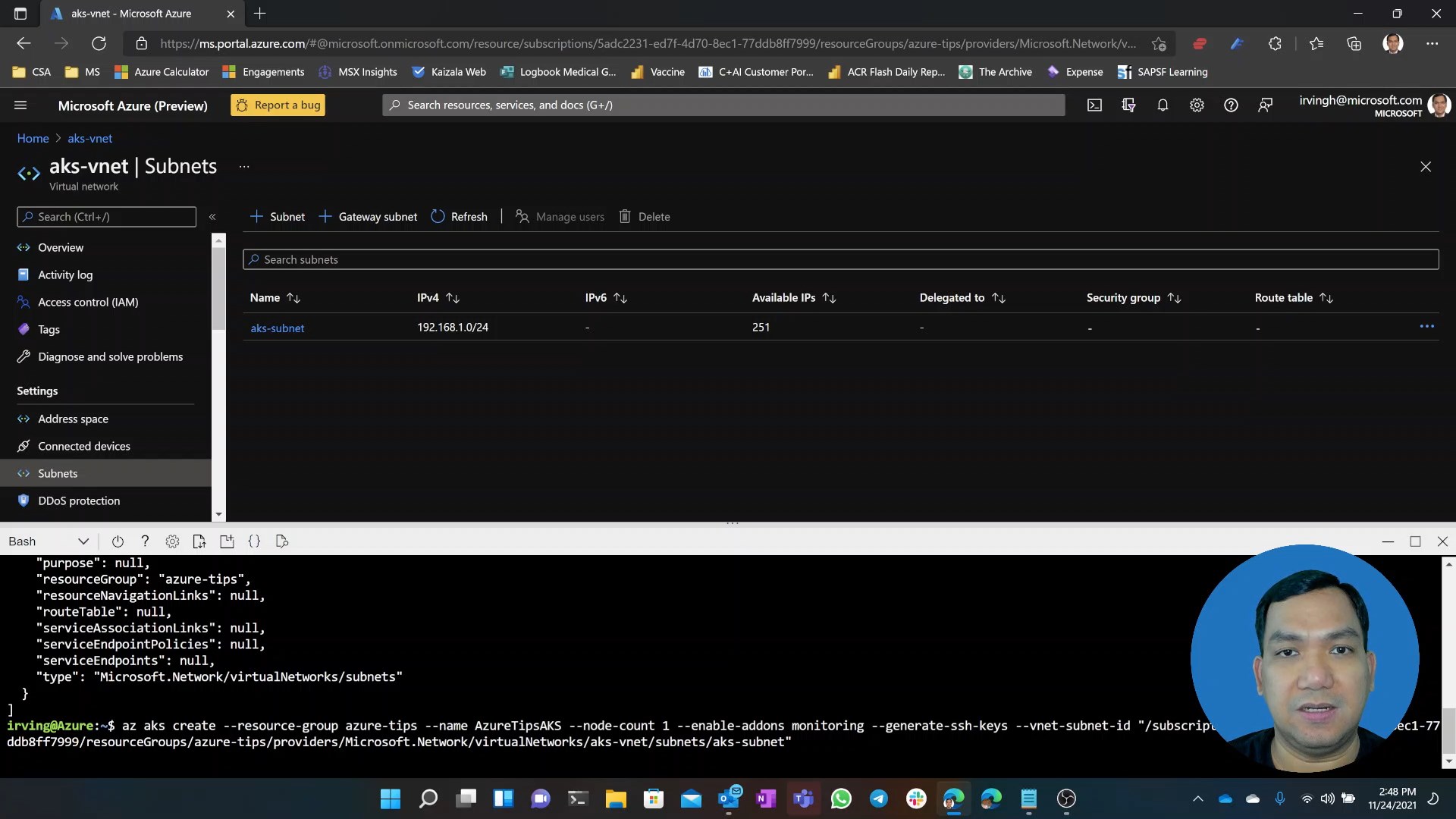Open browser Collections icon

pos(1354,44)
